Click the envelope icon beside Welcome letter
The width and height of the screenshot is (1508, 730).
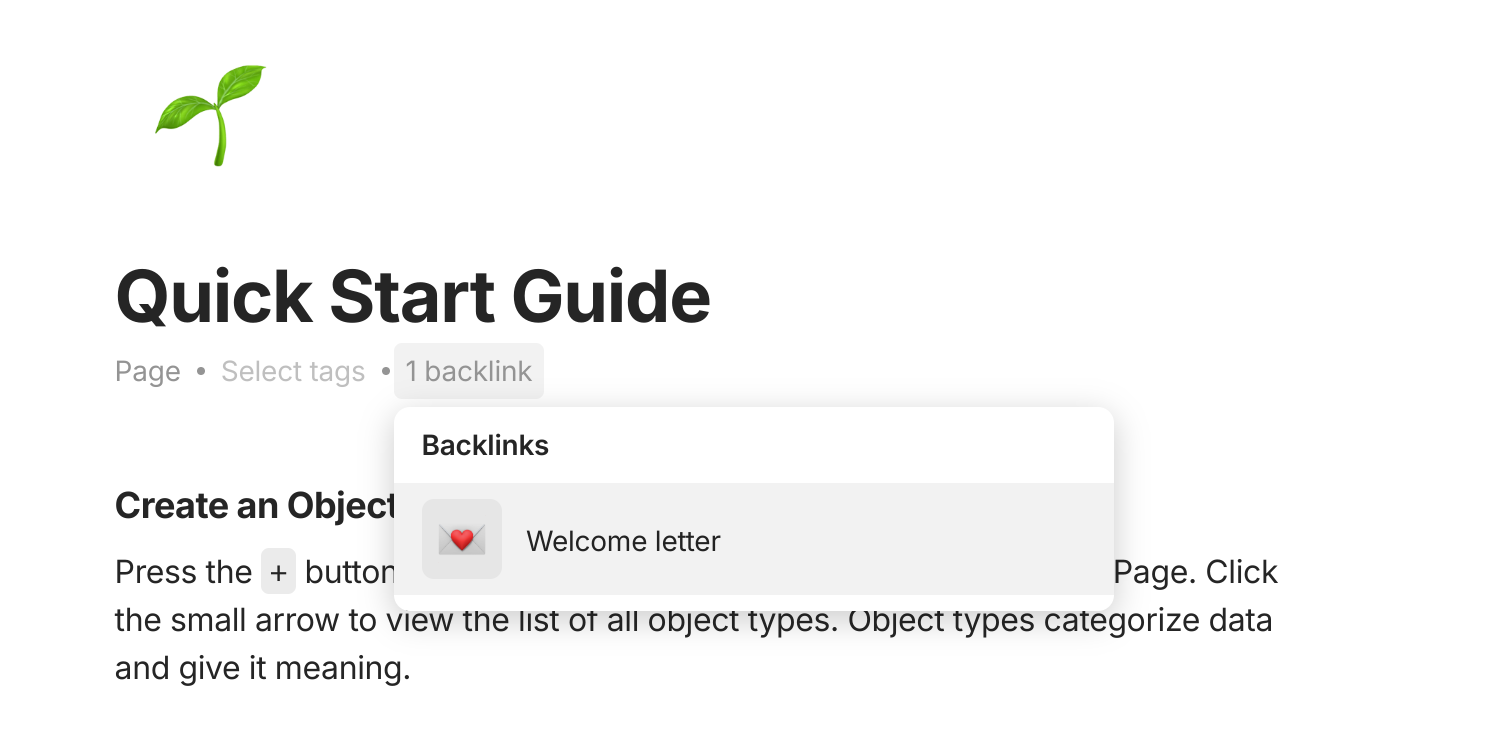point(462,540)
